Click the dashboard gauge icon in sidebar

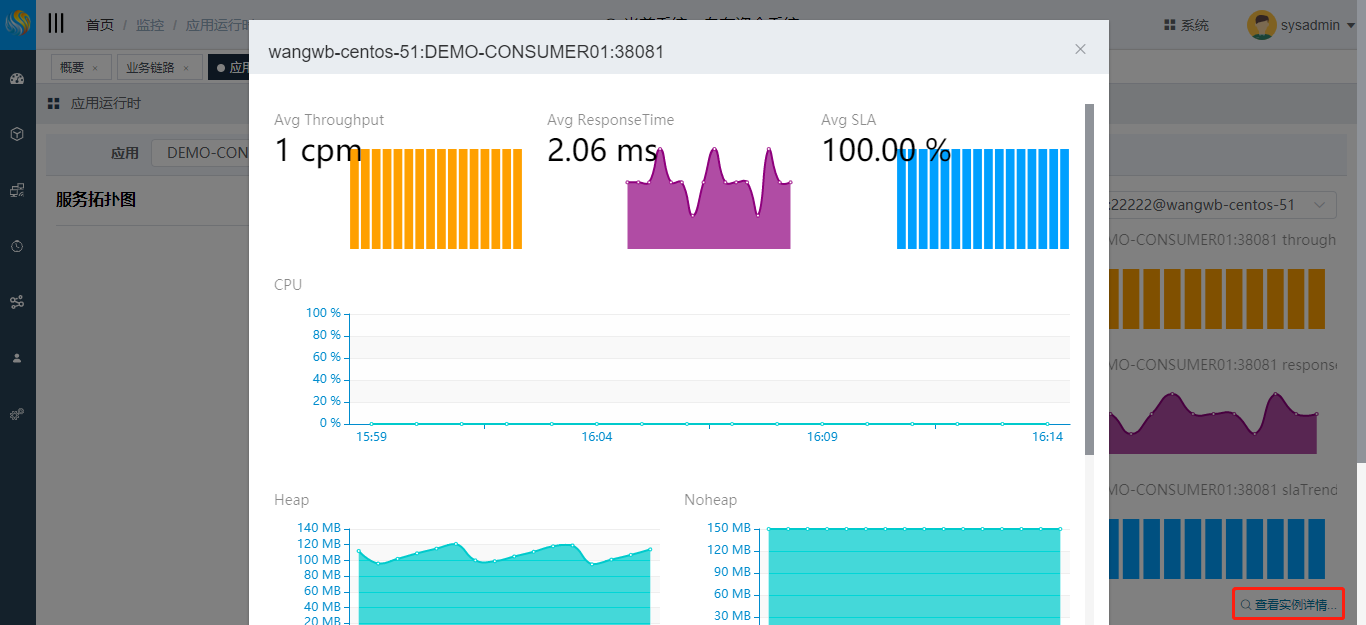[x=17, y=79]
